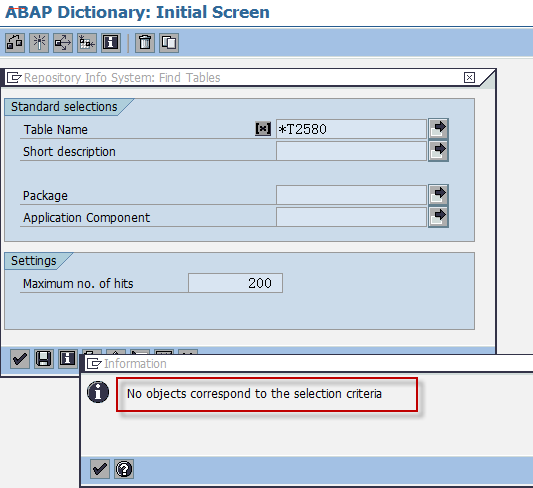
Task: Toggle the selection option icon beside Table Name
Action: tap(263, 129)
